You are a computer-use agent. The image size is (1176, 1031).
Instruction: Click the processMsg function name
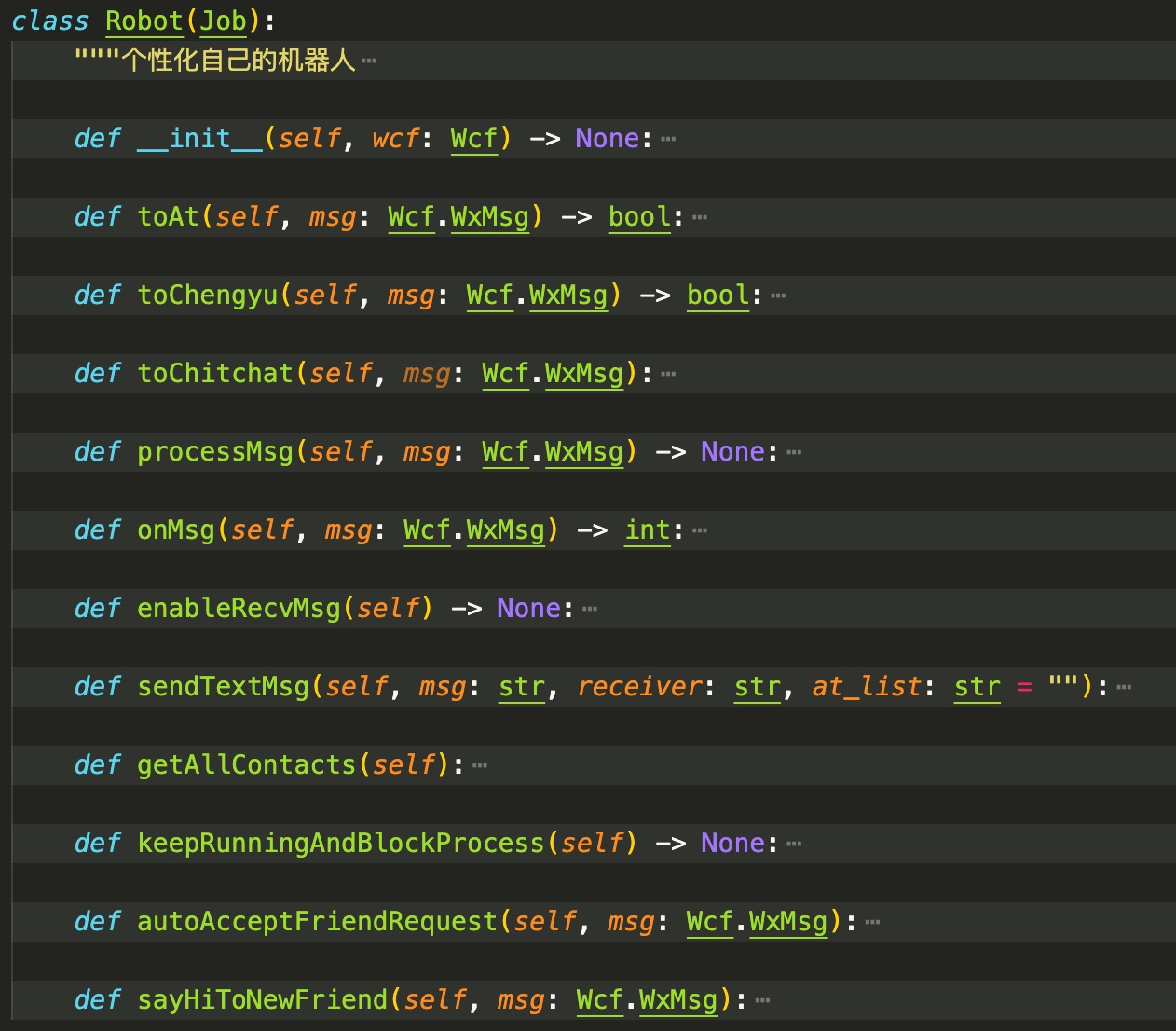tap(215, 452)
